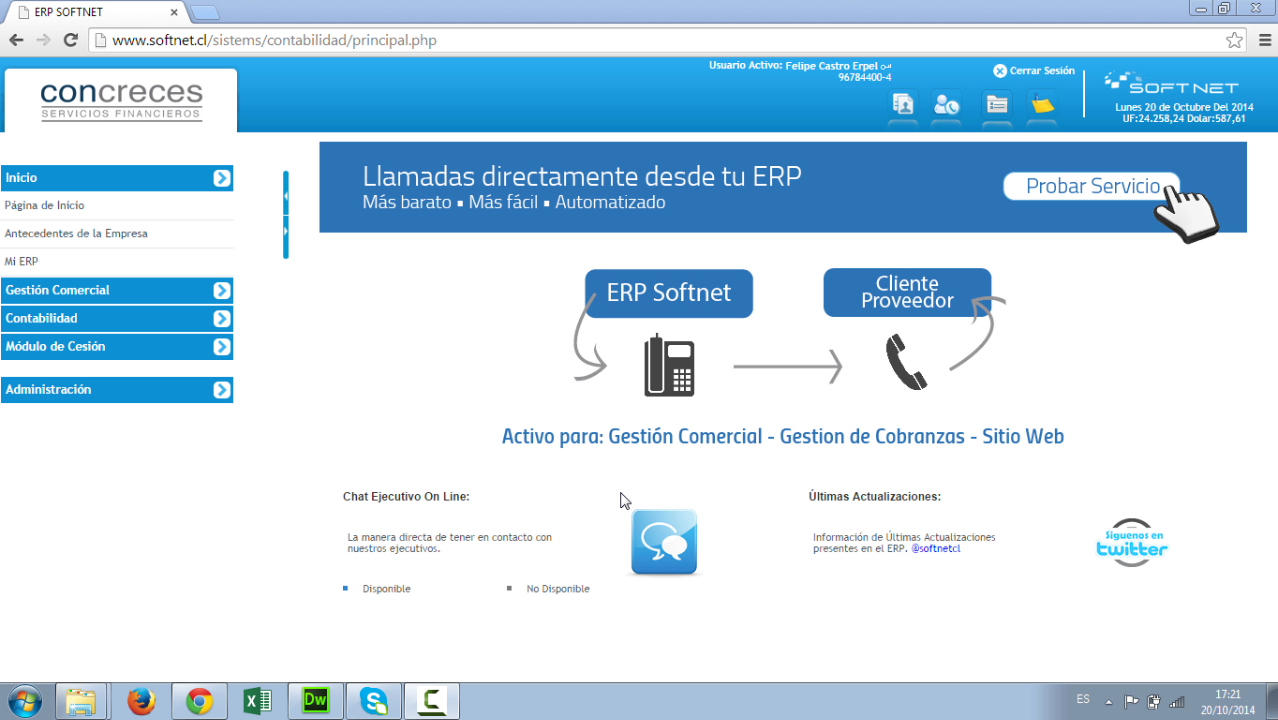Expand the Contabilidad section arrow
Screen dimensions: 1278x720
click(222, 318)
